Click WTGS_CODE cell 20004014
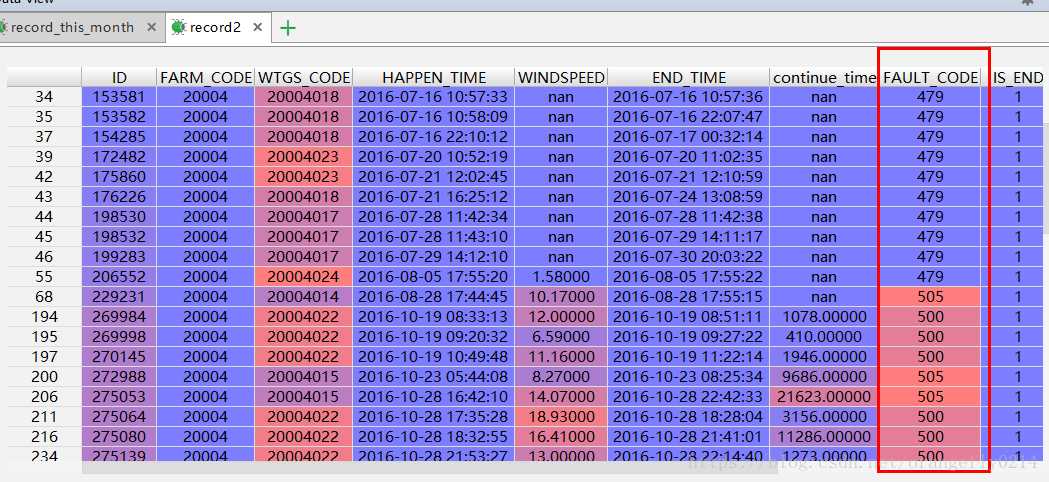The height and width of the screenshot is (482, 1049). click(x=304, y=297)
